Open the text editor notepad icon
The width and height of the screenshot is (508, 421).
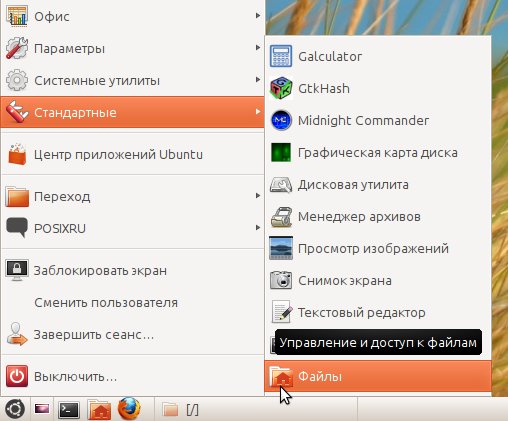point(281,312)
